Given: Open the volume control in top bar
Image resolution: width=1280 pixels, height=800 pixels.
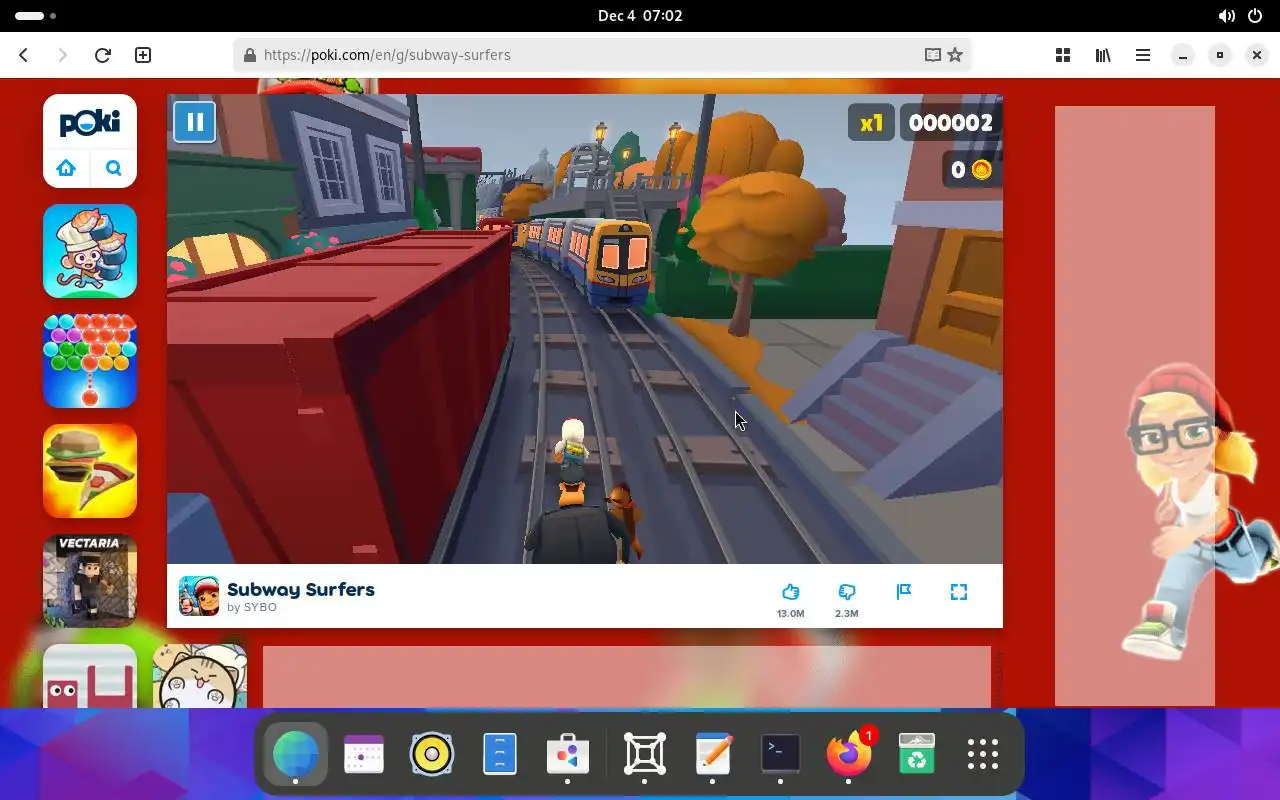Looking at the screenshot, I should [x=1227, y=15].
